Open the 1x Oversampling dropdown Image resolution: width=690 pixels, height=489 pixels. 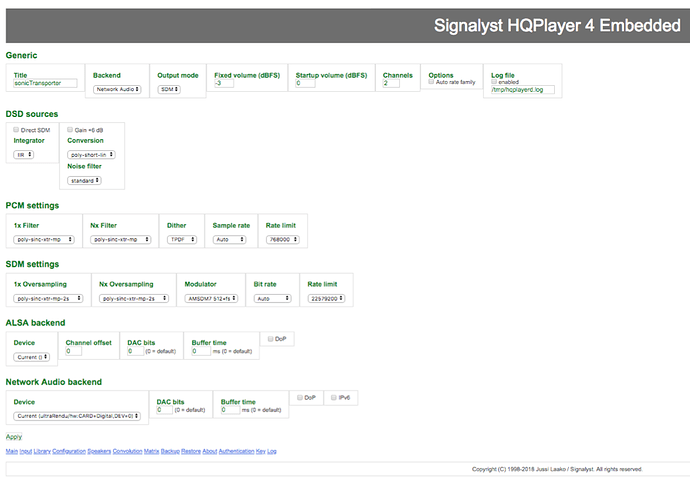(x=48, y=298)
